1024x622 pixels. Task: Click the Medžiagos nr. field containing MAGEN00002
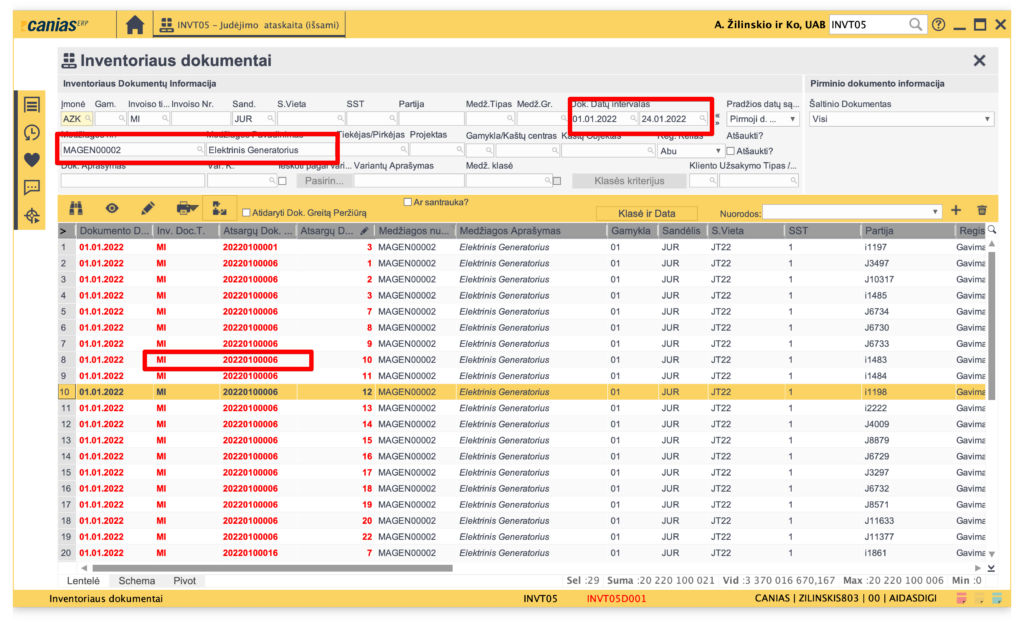(128, 150)
